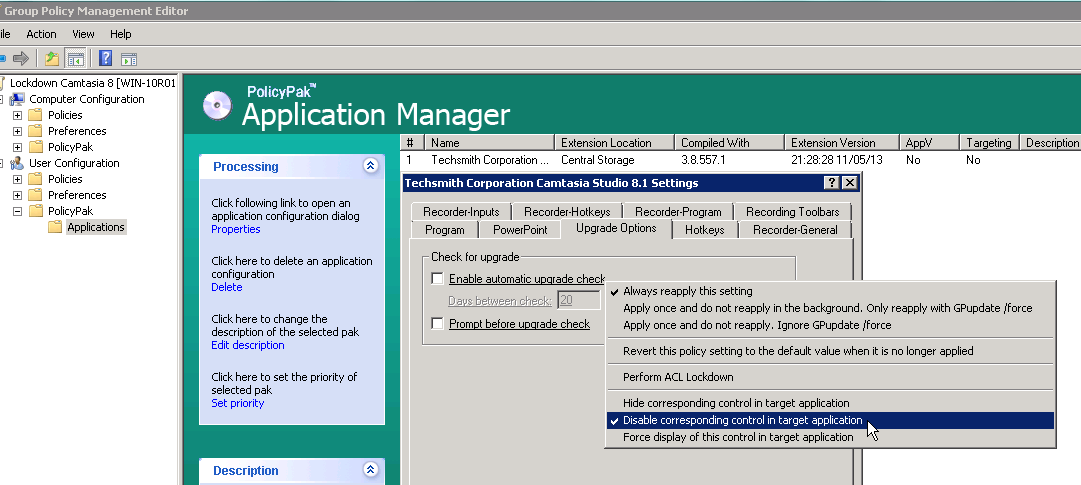1081x485 pixels.
Task: Click the Edit description link
Action: [247, 345]
